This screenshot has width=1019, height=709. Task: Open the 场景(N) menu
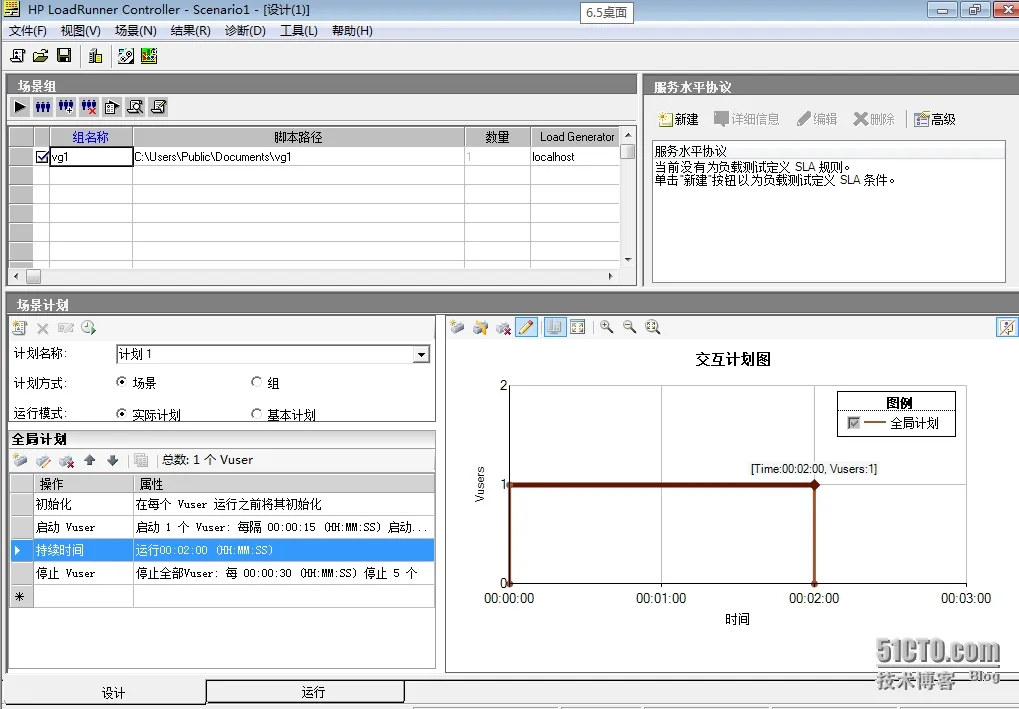(x=135, y=31)
